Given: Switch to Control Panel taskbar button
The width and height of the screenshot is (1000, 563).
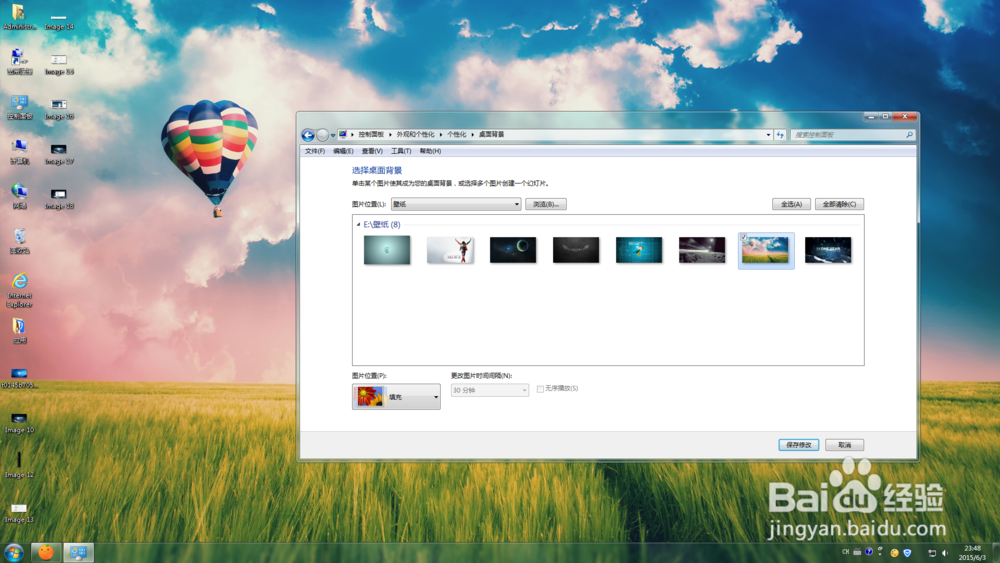Looking at the screenshot, I should (x=78, y=552).
